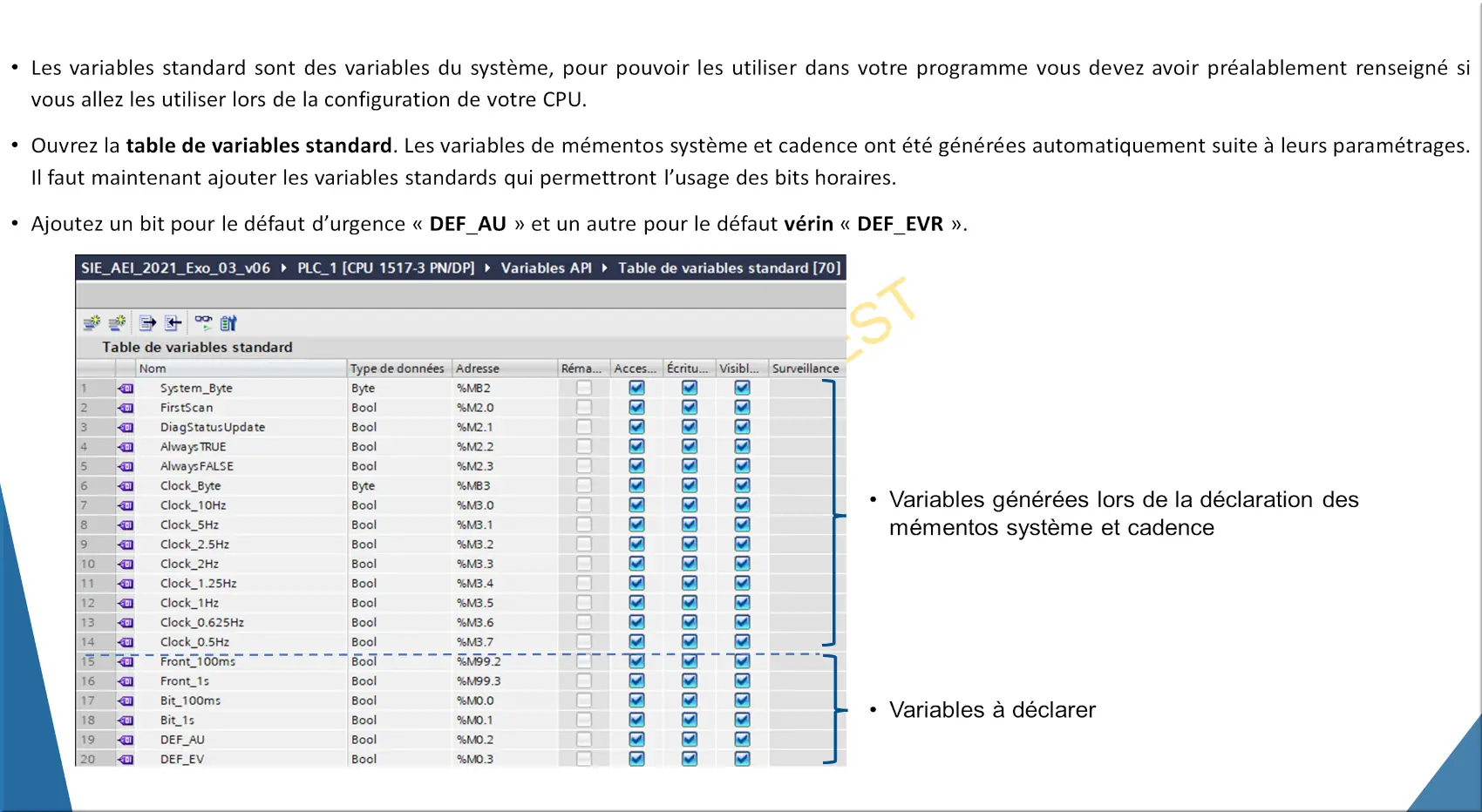
Task: Select the tag icon of AlwaysFALSE row
Action: pos(126,466)
